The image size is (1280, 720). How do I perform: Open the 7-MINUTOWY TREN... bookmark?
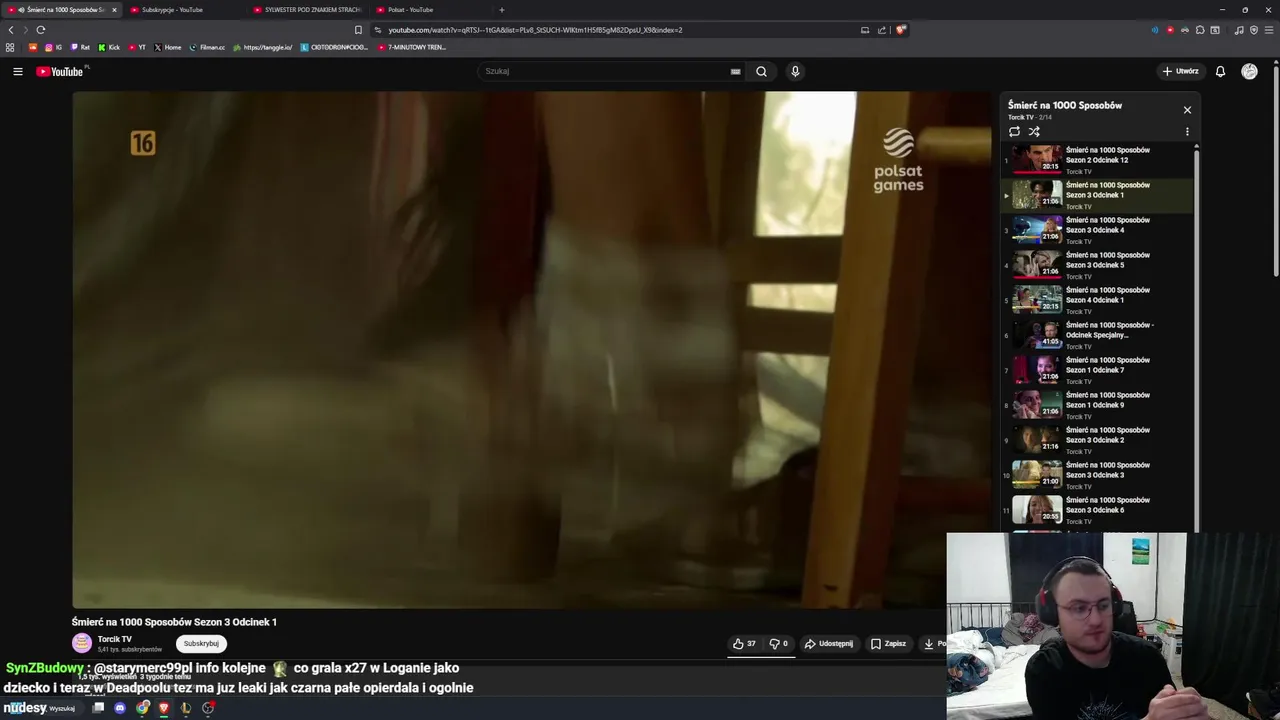pyautogui.click(x=412, y=47)
